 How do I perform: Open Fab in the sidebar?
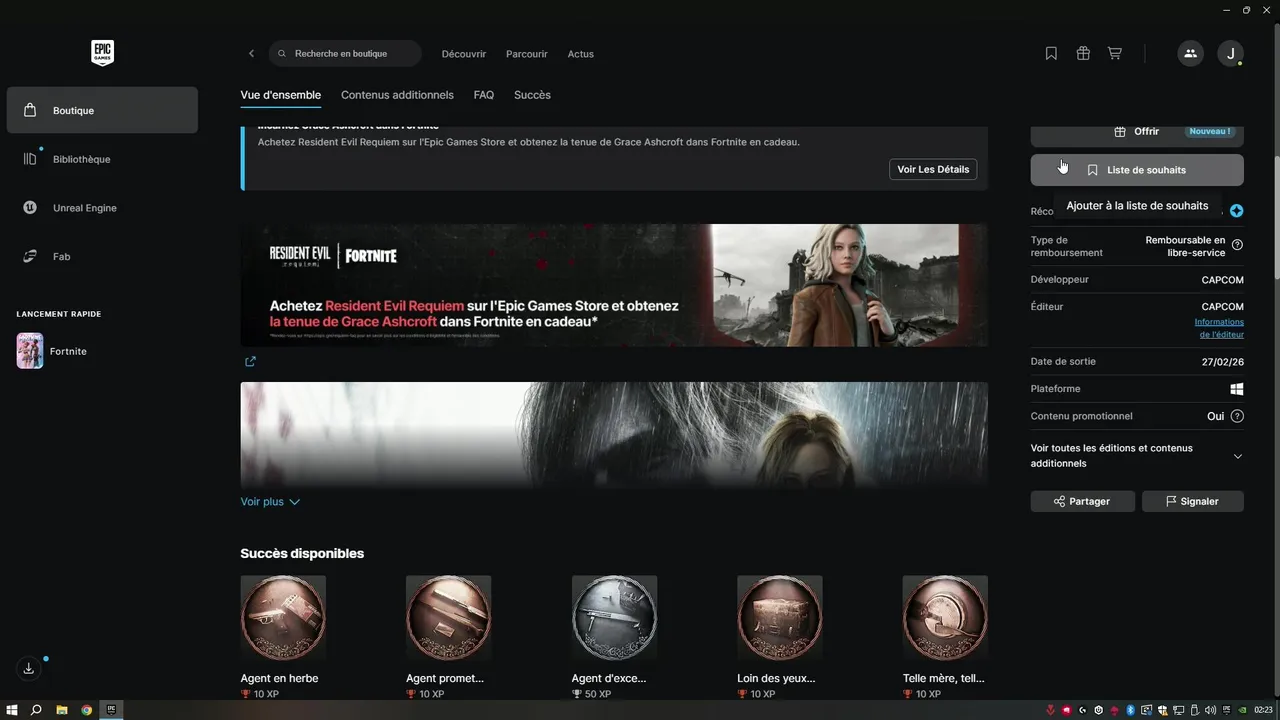pyautogui.click(x=102, y=257)
